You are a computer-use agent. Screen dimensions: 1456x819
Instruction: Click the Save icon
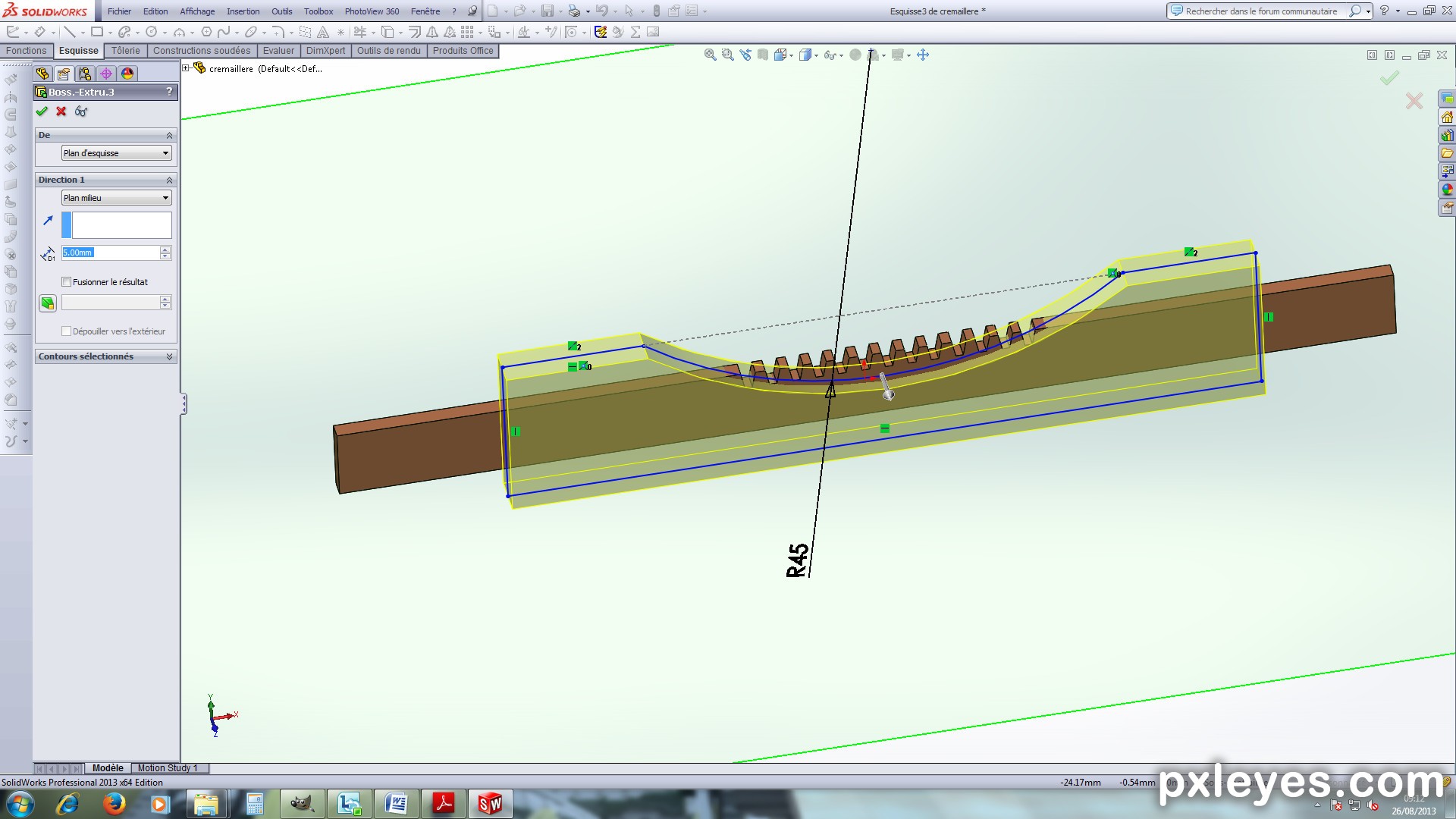tap(547, 11)
